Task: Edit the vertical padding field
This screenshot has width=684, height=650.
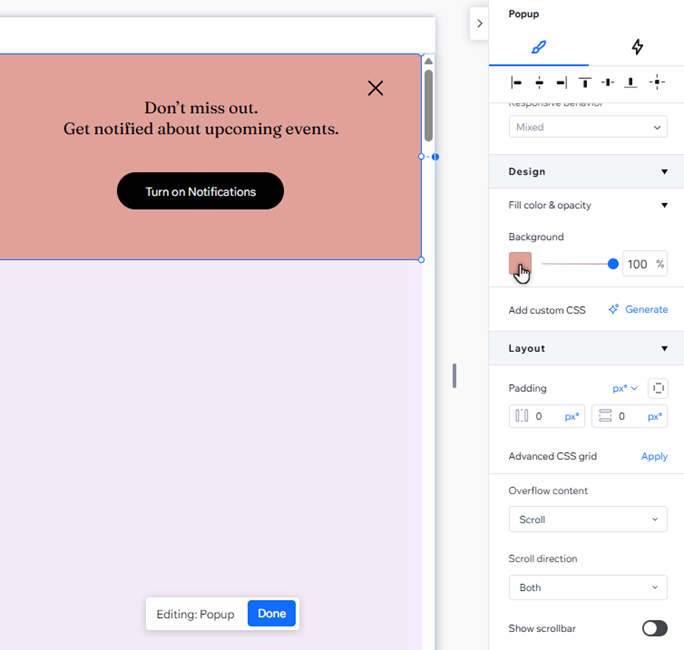Action: tap(629, 416)
